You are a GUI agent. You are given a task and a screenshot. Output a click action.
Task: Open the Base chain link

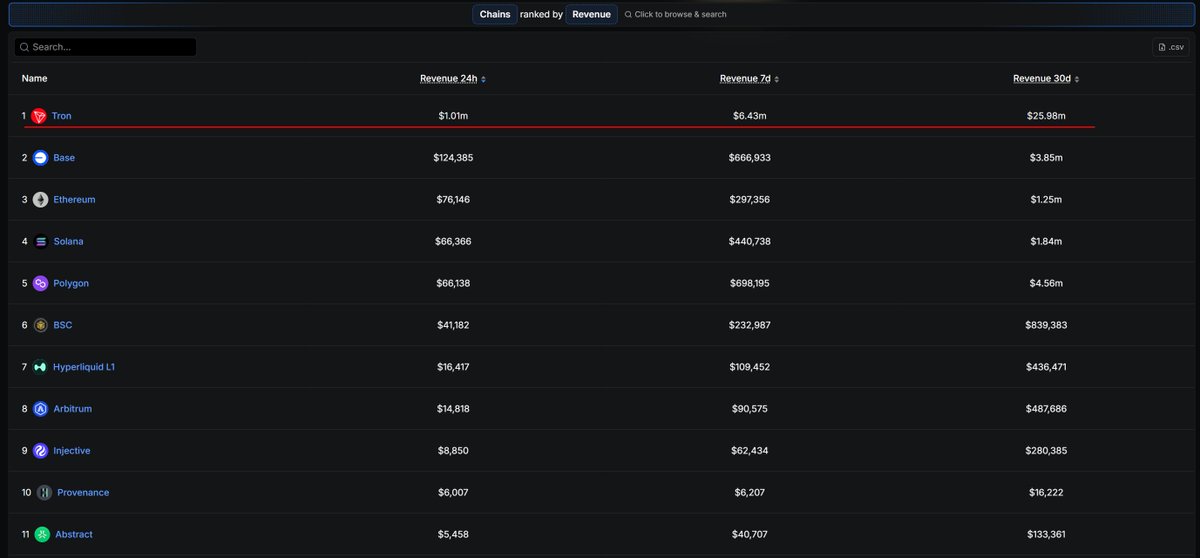(x=64, y=158)
